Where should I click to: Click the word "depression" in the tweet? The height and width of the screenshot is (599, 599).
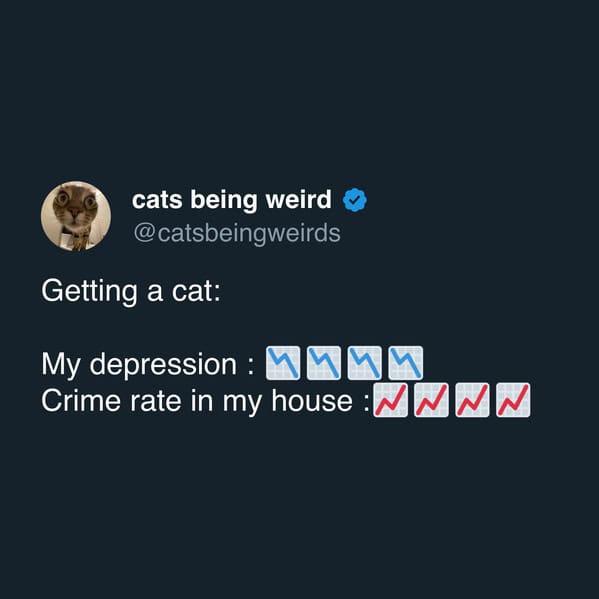pos(163,366)
